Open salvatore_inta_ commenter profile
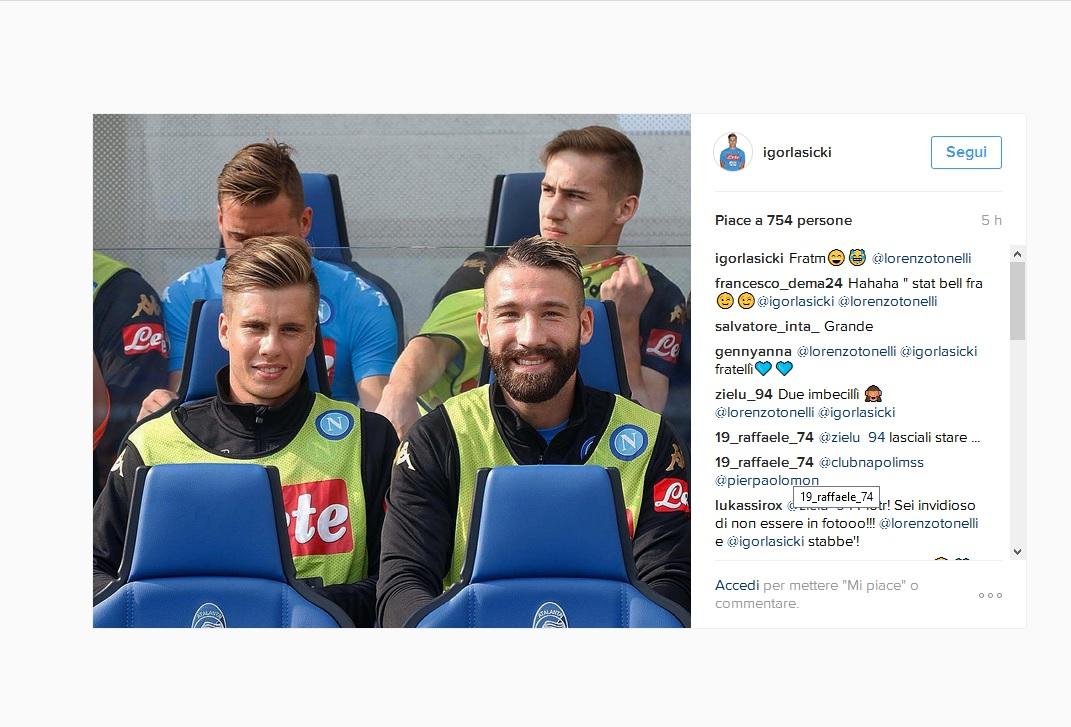Viewport: 1071px width, 727px height. tap(767, 327)
